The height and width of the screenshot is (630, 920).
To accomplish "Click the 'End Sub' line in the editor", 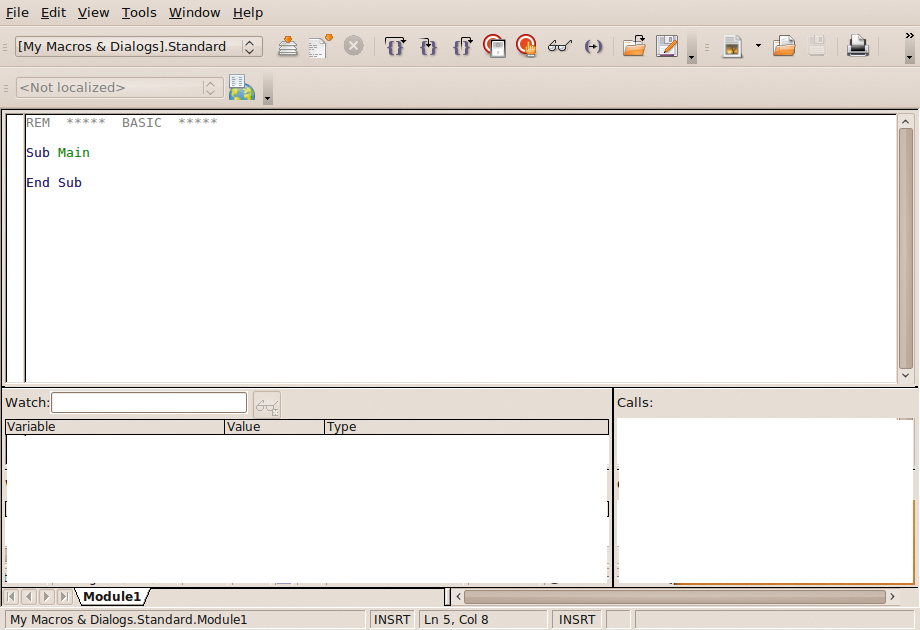I will coord(54,182).
